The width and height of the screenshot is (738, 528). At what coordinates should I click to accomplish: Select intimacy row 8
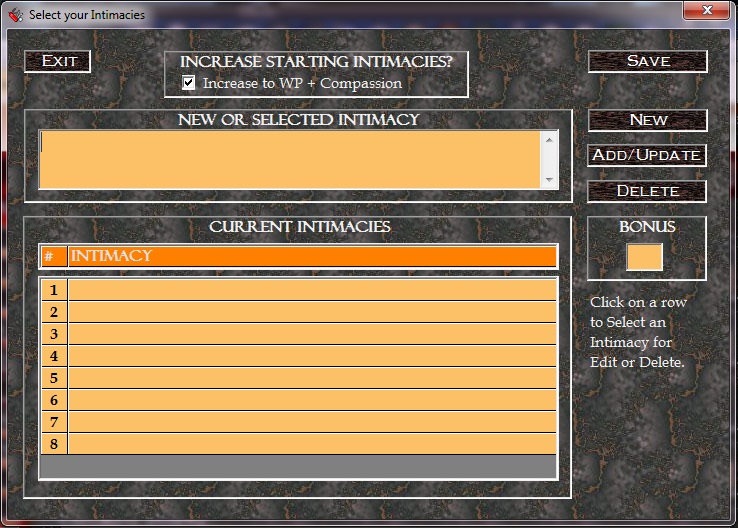point(298,444)
